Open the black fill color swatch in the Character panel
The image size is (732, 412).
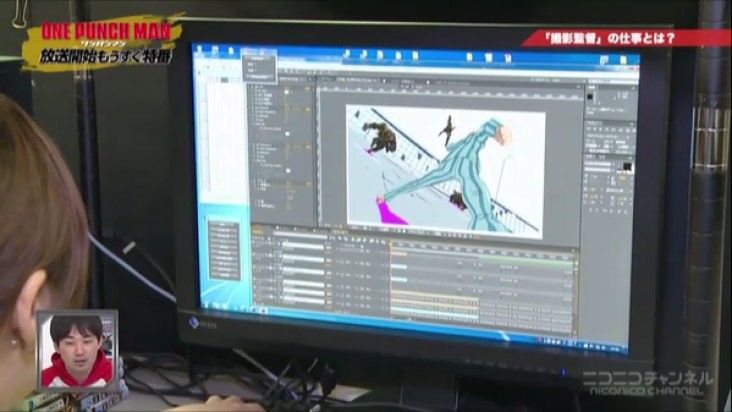[x=627, y=167]
